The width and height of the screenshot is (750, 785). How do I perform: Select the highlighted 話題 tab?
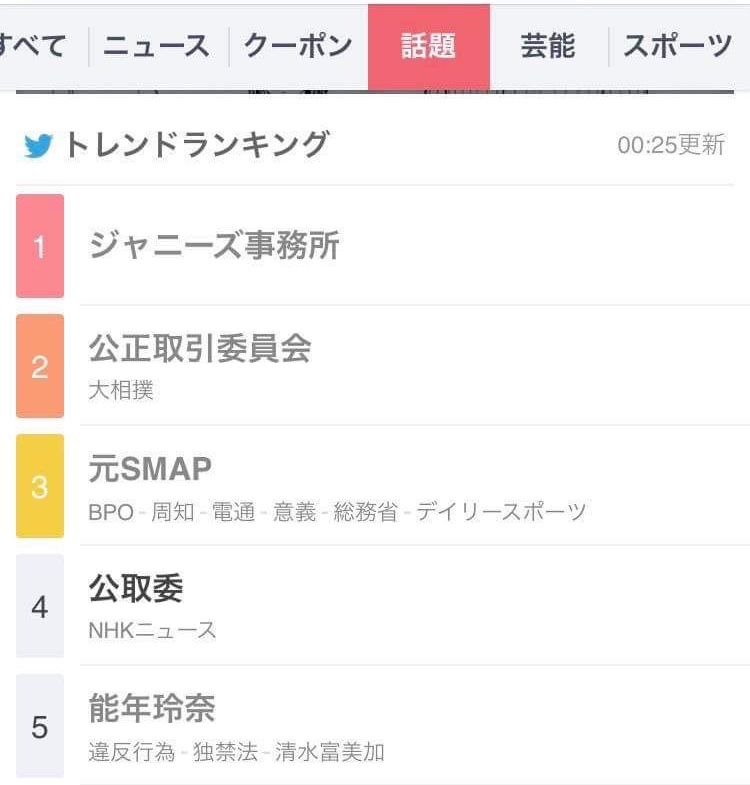point(428,46)
